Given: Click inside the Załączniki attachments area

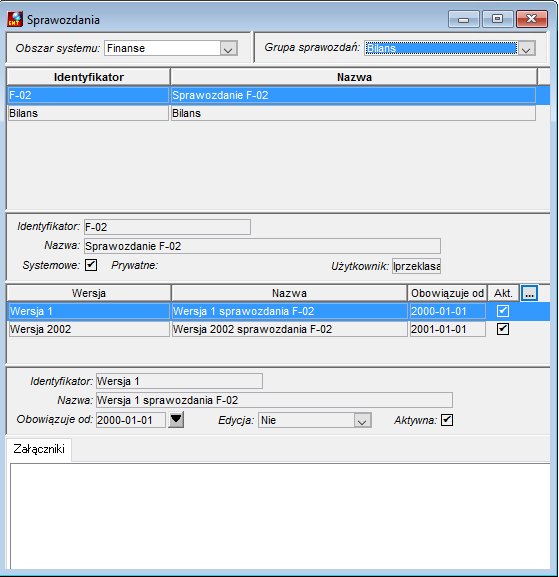Looking at the screenshot, I should pos(280,515).
